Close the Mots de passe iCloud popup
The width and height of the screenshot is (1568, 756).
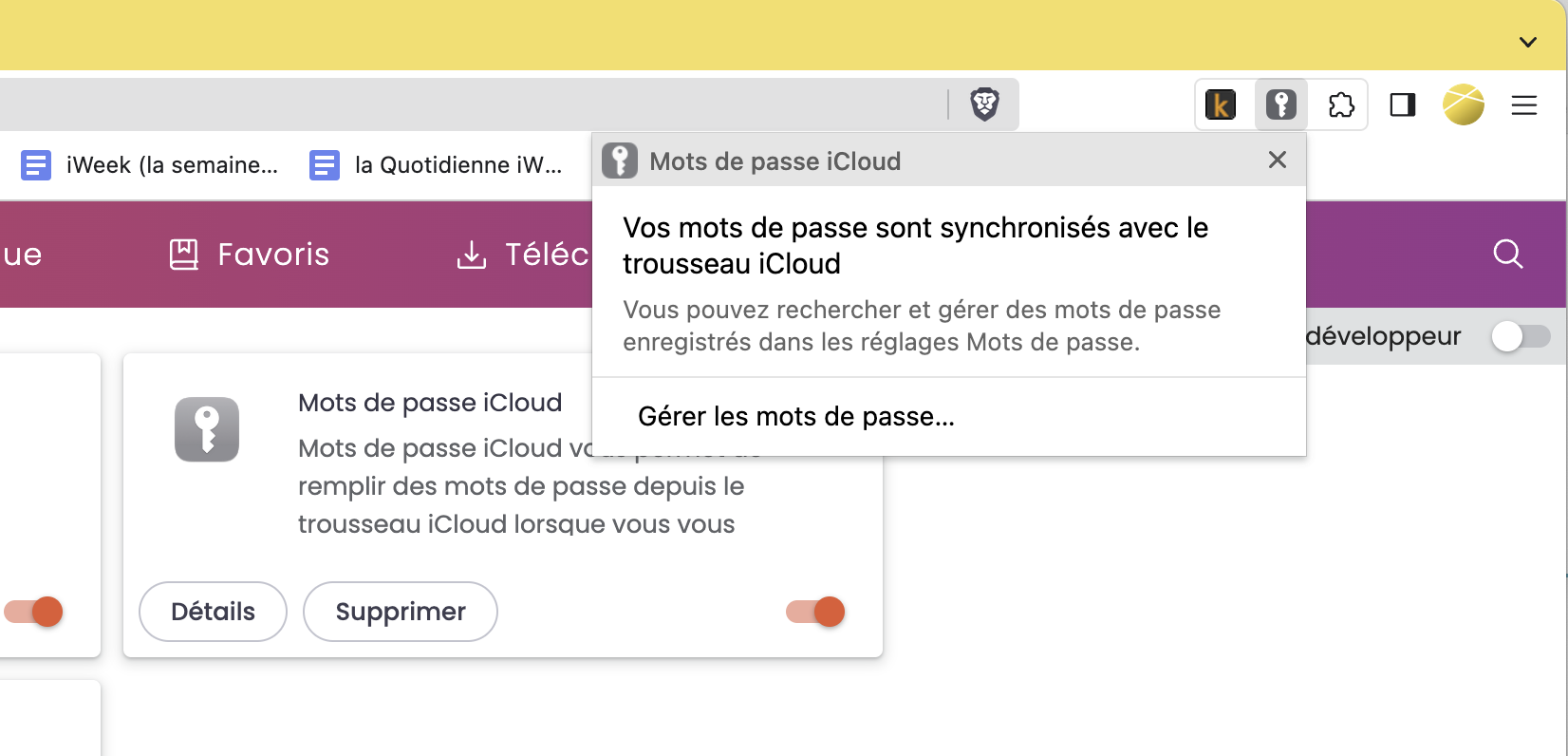tap(1278, 160)
